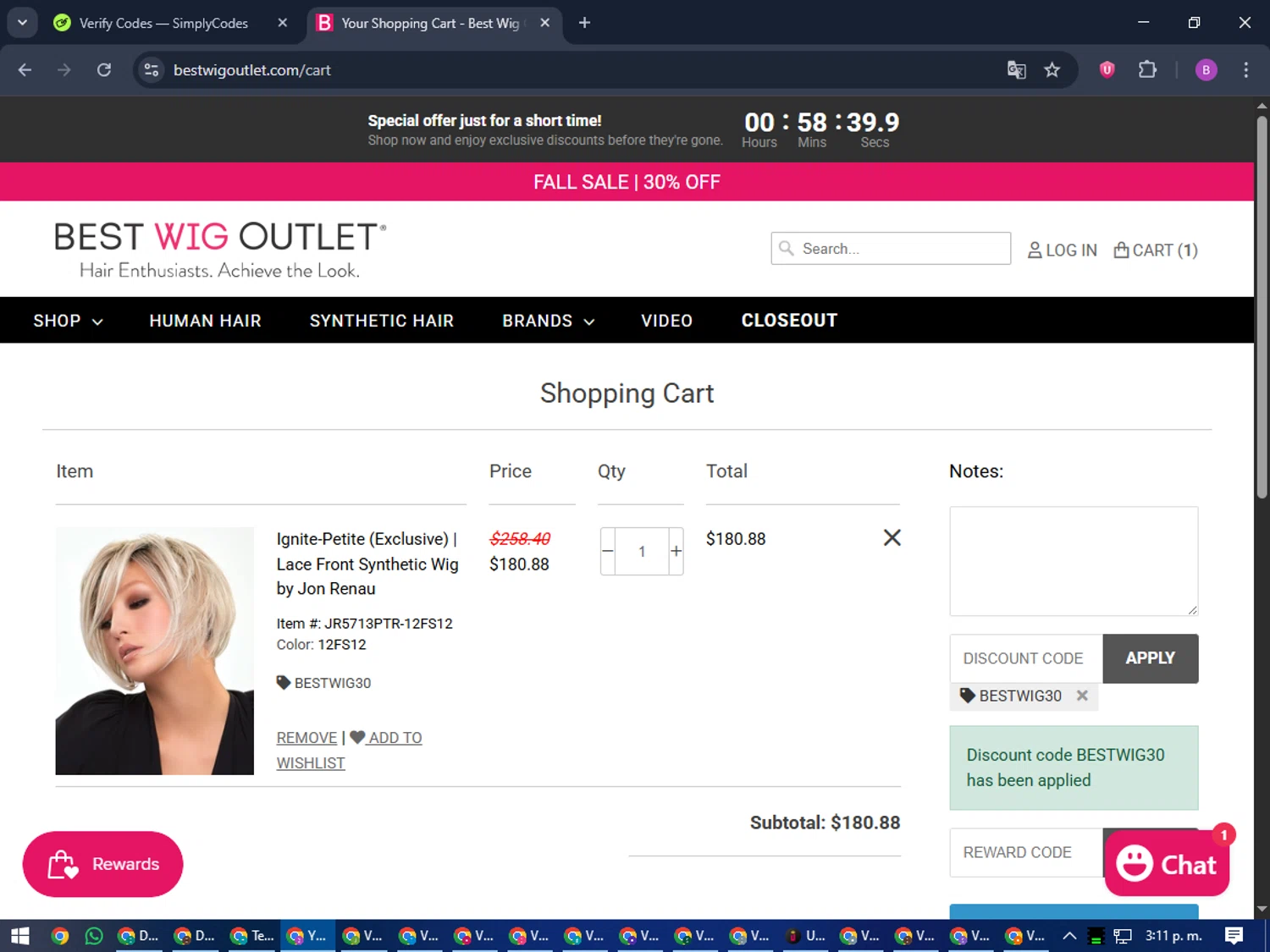Screen dimensions: 1270x952
Task: Click the magnifier icon in the search box
Action: 787,248
